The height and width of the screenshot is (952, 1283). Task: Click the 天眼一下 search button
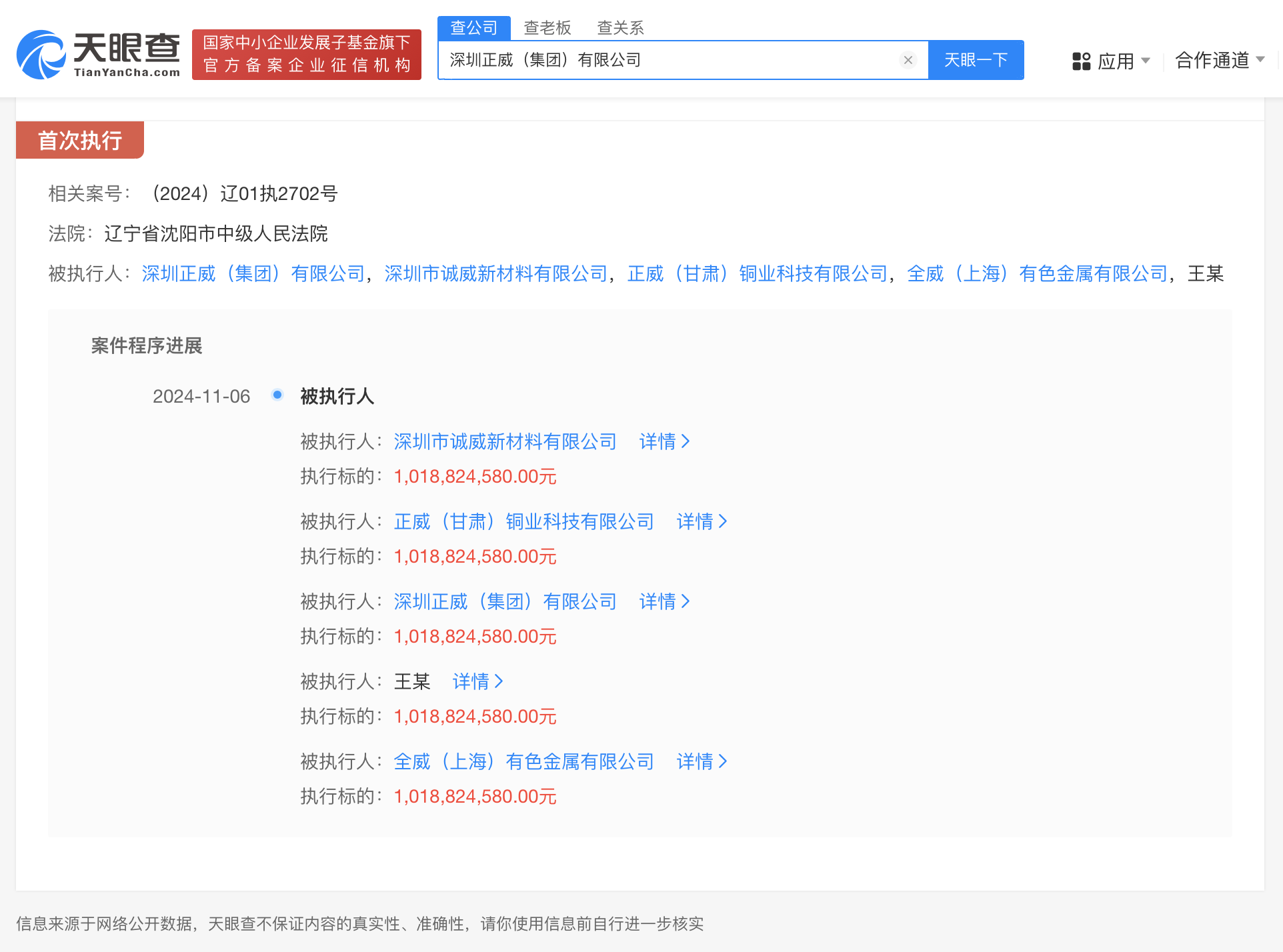tap(976, 60)
